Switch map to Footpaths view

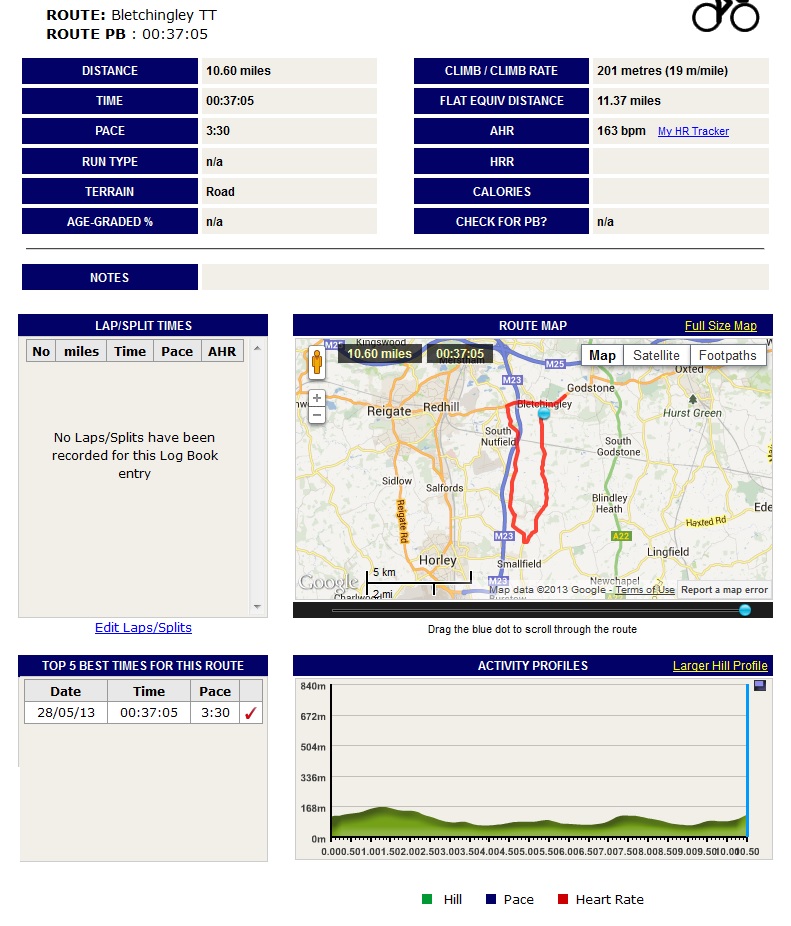(728, 355)
